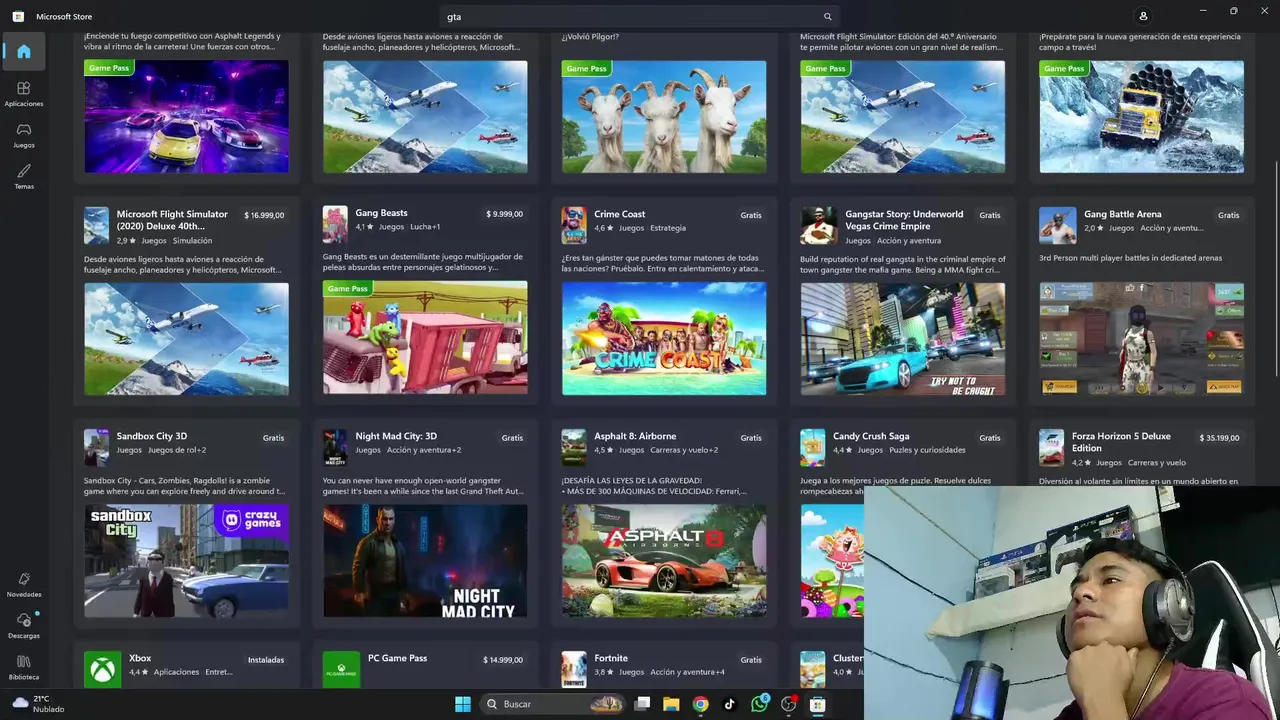The height and width of the screenshot is (720, 1280).
Task: Click the Crime Coast banner image
Action: pos(664,338)
